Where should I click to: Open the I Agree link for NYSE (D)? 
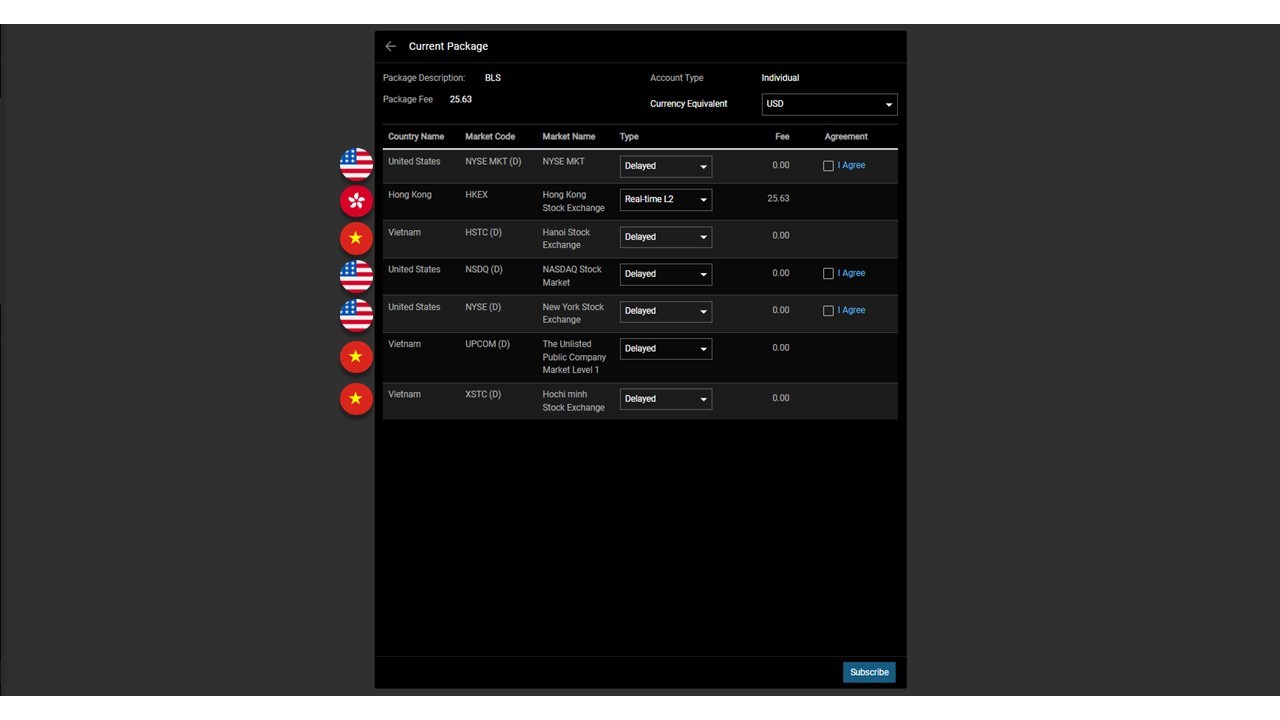point(851,310)
